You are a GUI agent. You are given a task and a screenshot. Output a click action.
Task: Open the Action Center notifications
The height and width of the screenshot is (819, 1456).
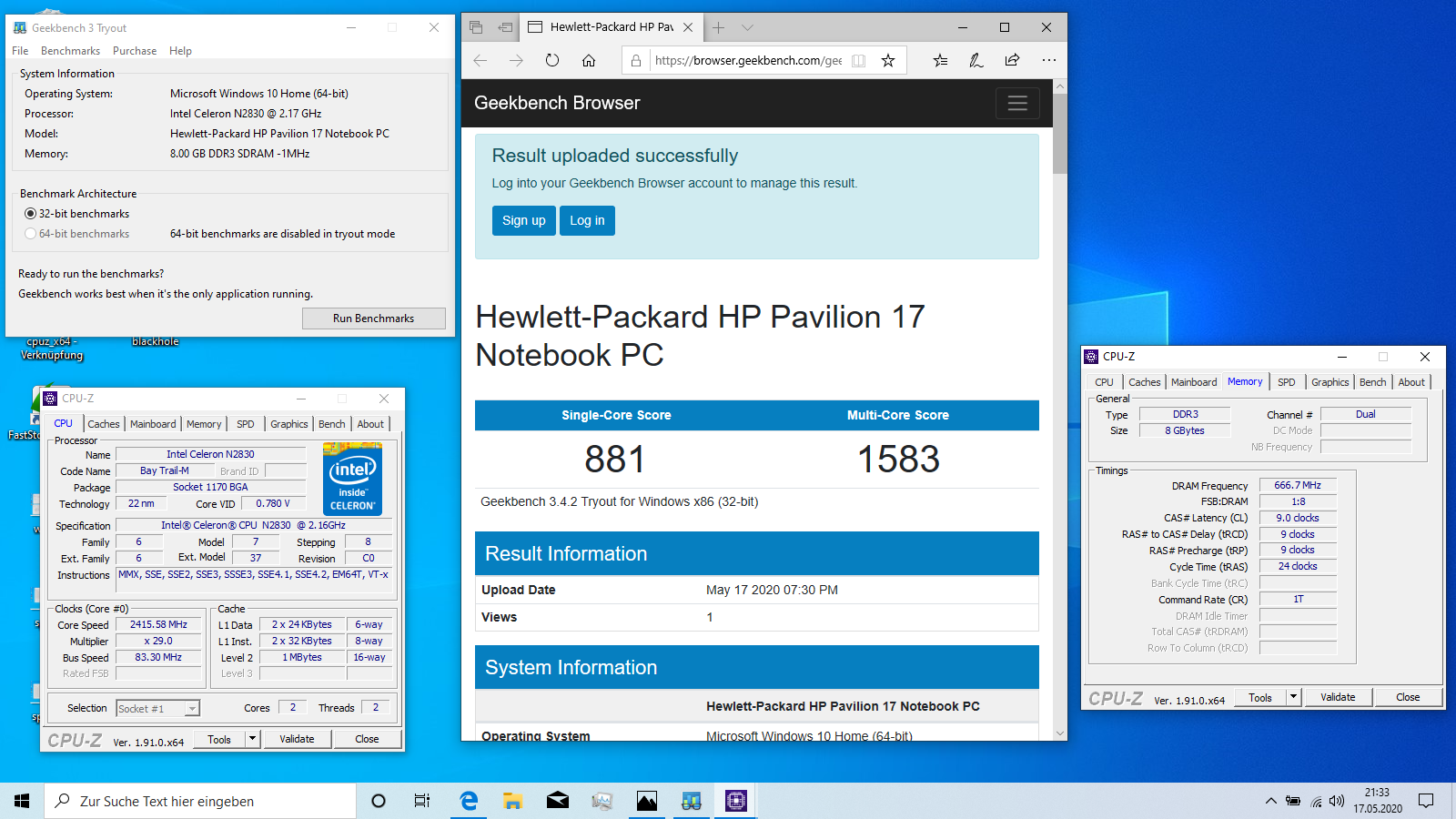(x=1426, y=801)
